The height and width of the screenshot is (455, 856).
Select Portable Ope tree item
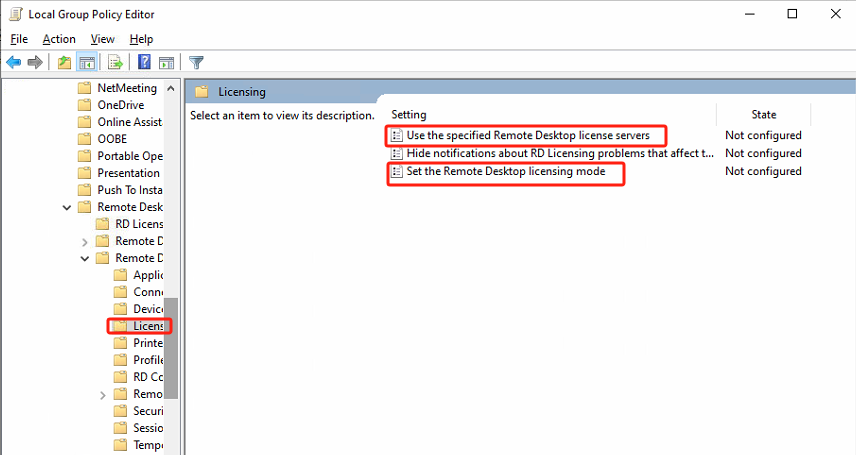click(x=130, y=156)
